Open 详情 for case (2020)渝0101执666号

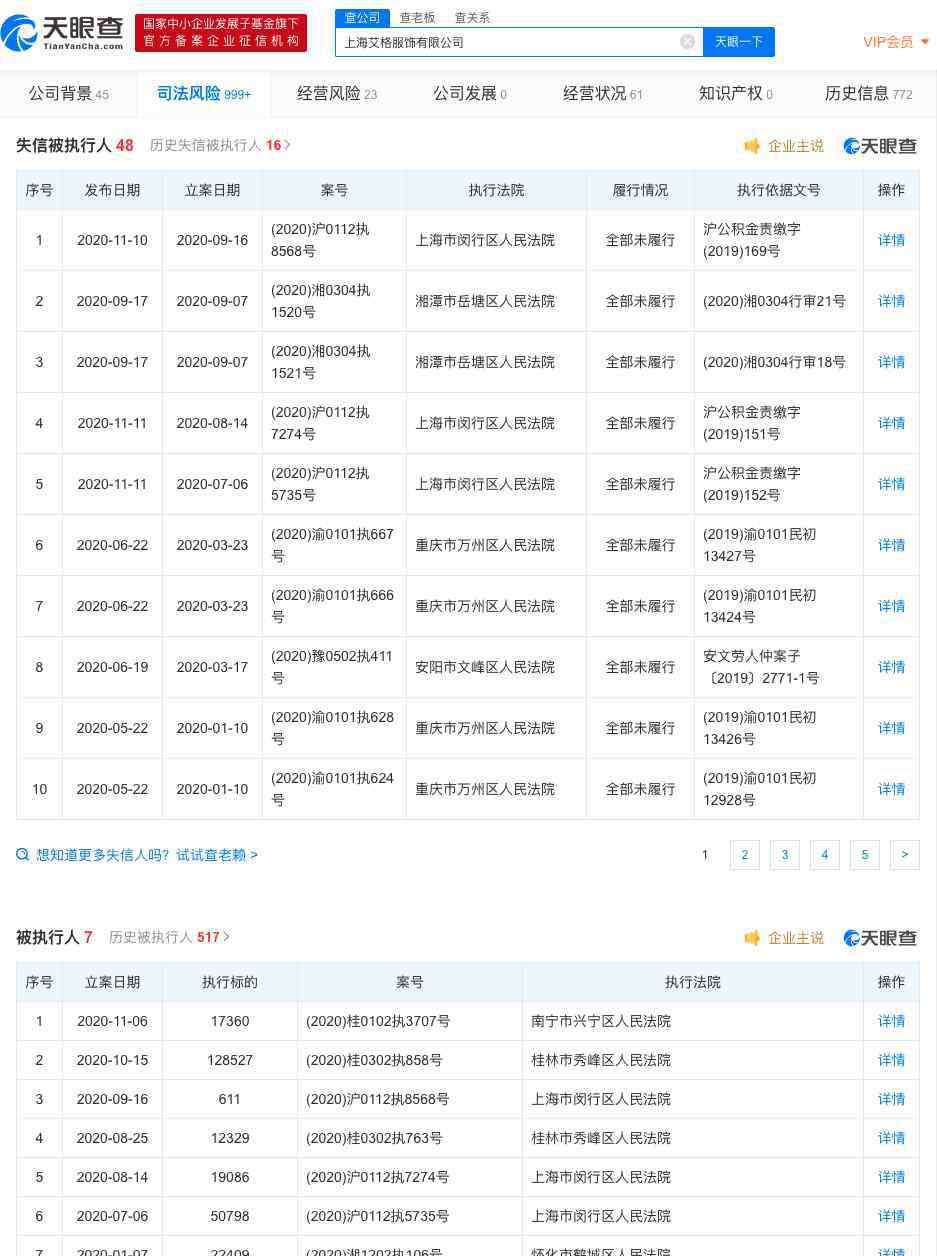pyautogui.click(x=891, y=606)
